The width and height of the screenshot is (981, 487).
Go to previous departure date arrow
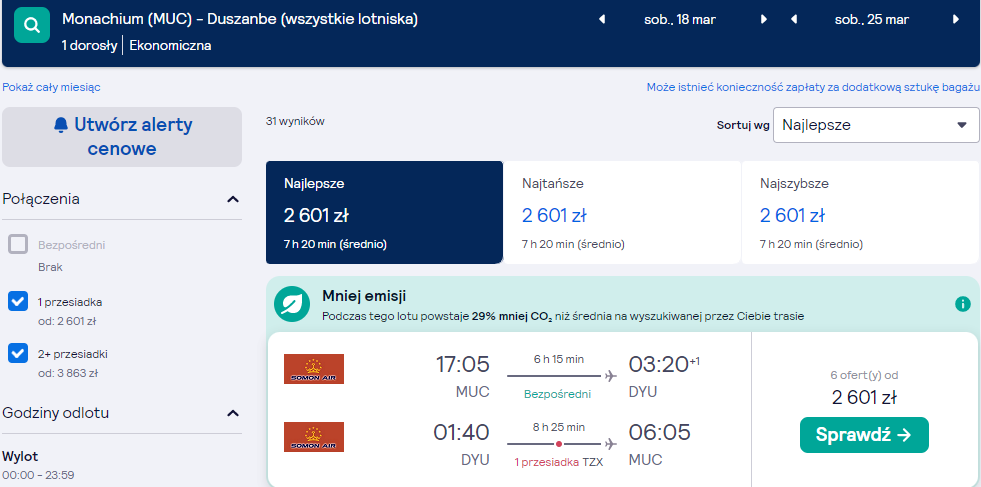(x=602, y=19)
